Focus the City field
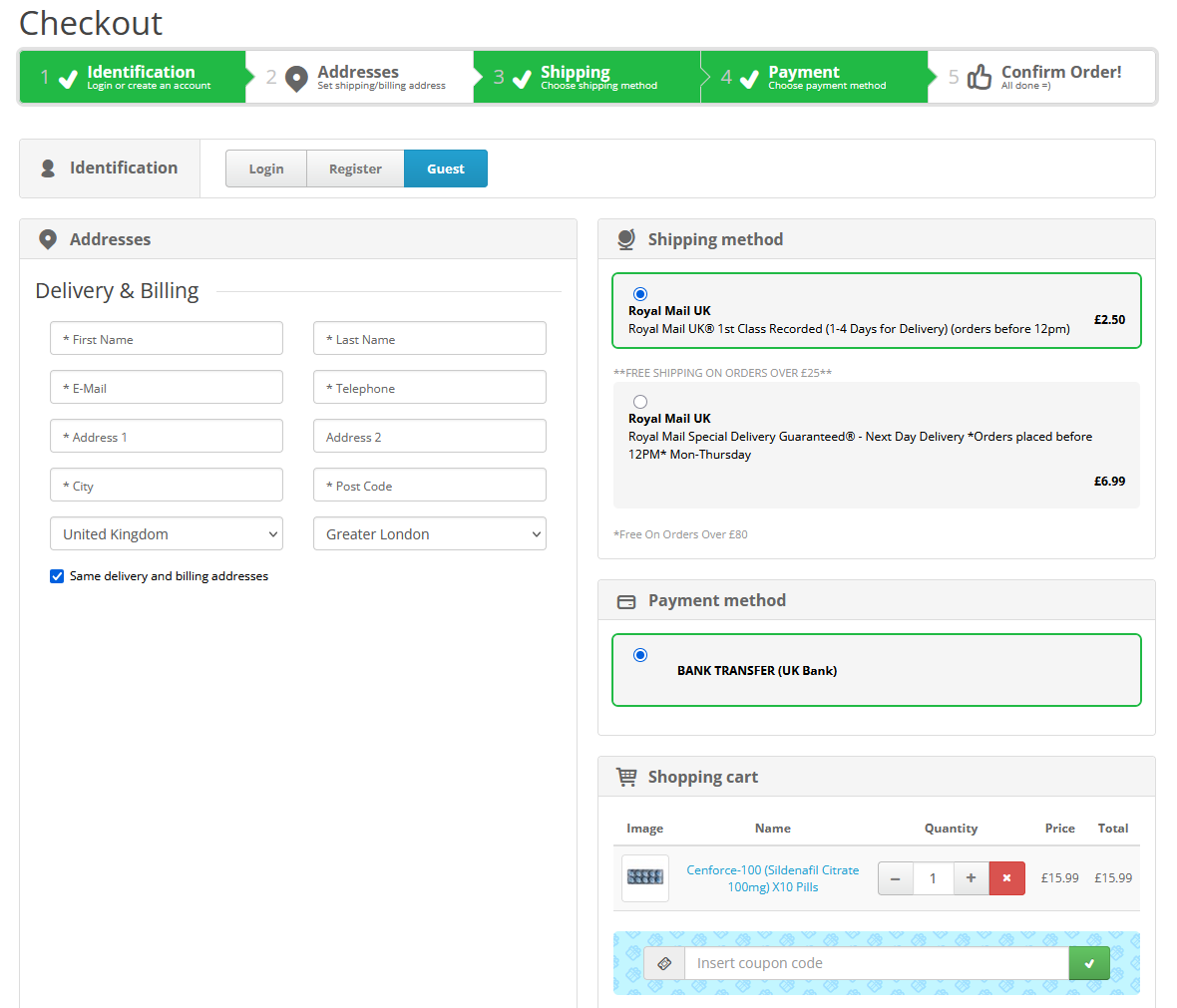 click(x=167, y=485)
